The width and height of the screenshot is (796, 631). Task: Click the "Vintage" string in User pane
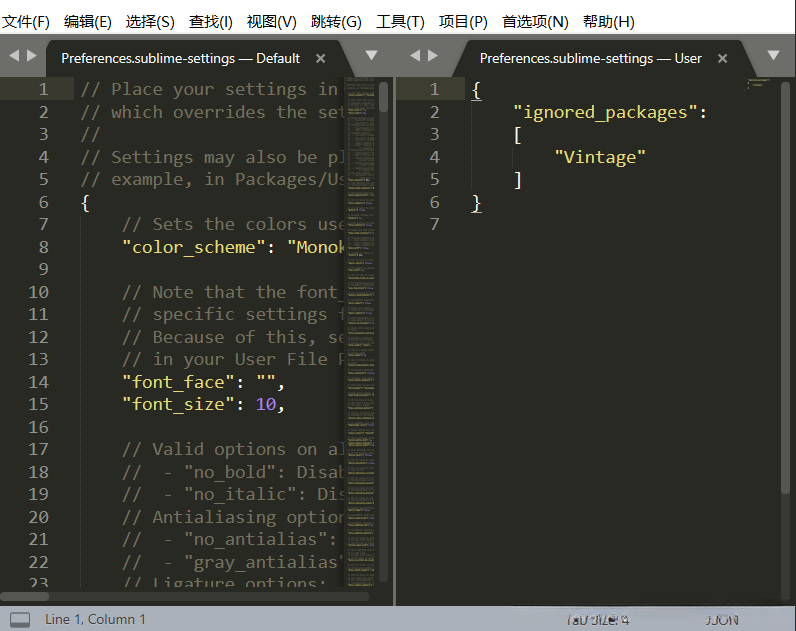600,157
